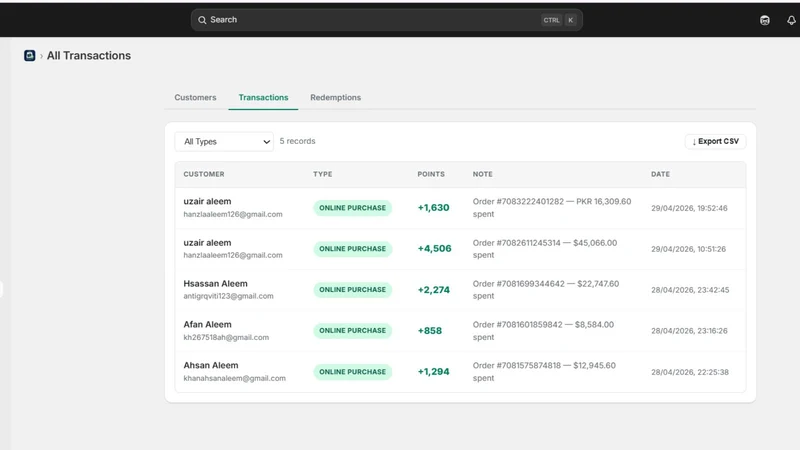Click email kh267518ah@gmail.com
Image resolution: width=800 pixels, height=450 pixels.
pyautogui.click(x=226, y=337)
